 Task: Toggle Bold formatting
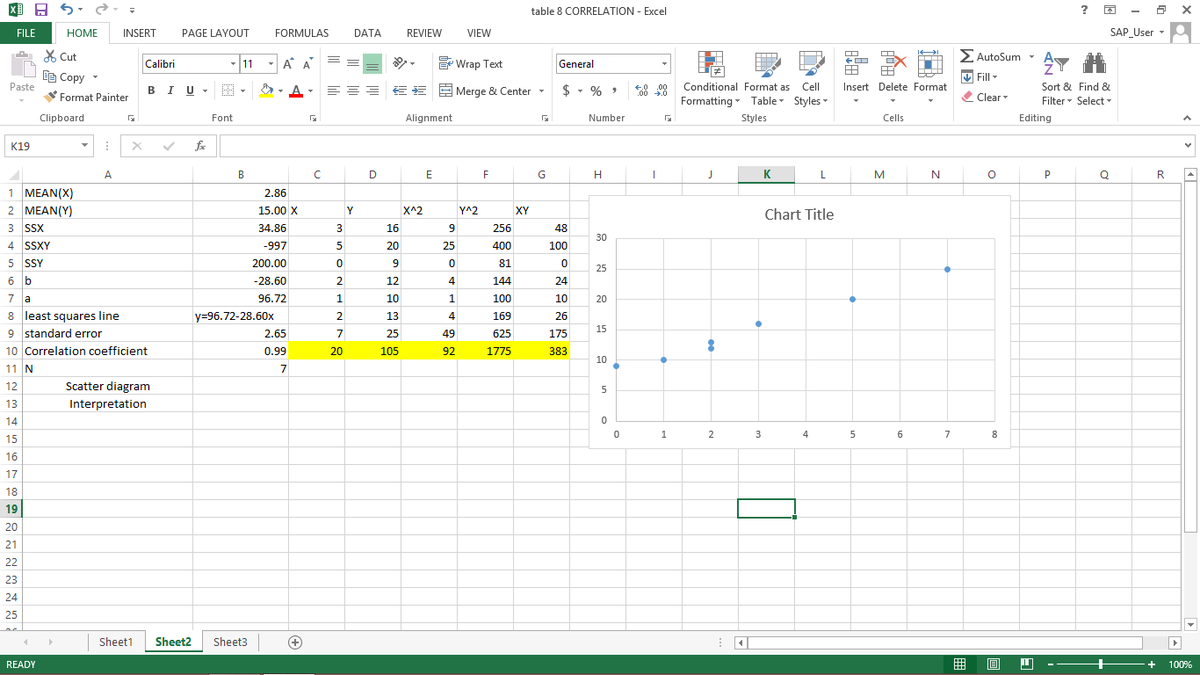pos(151,91)
